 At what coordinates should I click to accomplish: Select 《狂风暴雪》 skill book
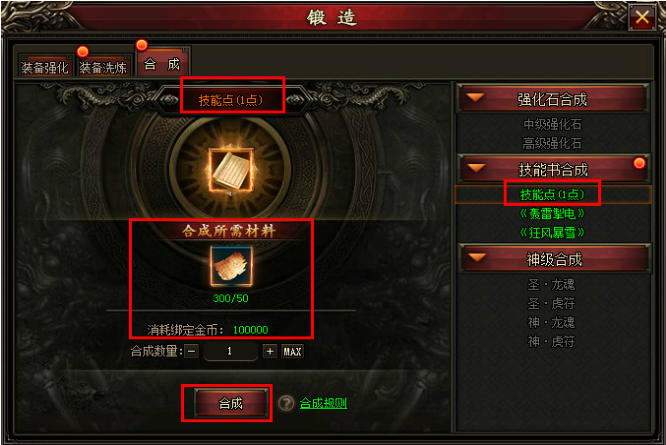(552, 233)
